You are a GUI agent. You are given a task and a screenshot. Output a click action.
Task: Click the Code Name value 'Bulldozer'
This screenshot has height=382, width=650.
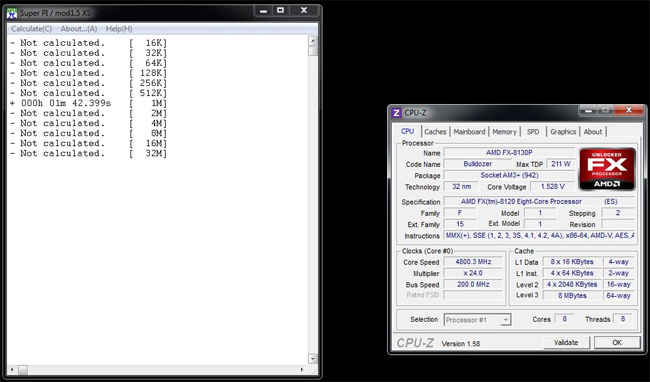[478, 164]
